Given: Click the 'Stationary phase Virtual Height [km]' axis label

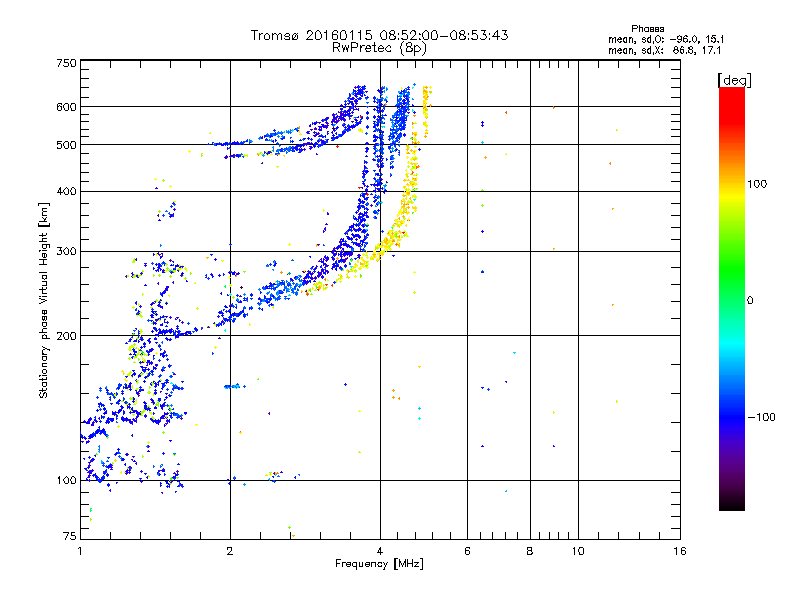Looking at the screenshot, I should [44, 300].
